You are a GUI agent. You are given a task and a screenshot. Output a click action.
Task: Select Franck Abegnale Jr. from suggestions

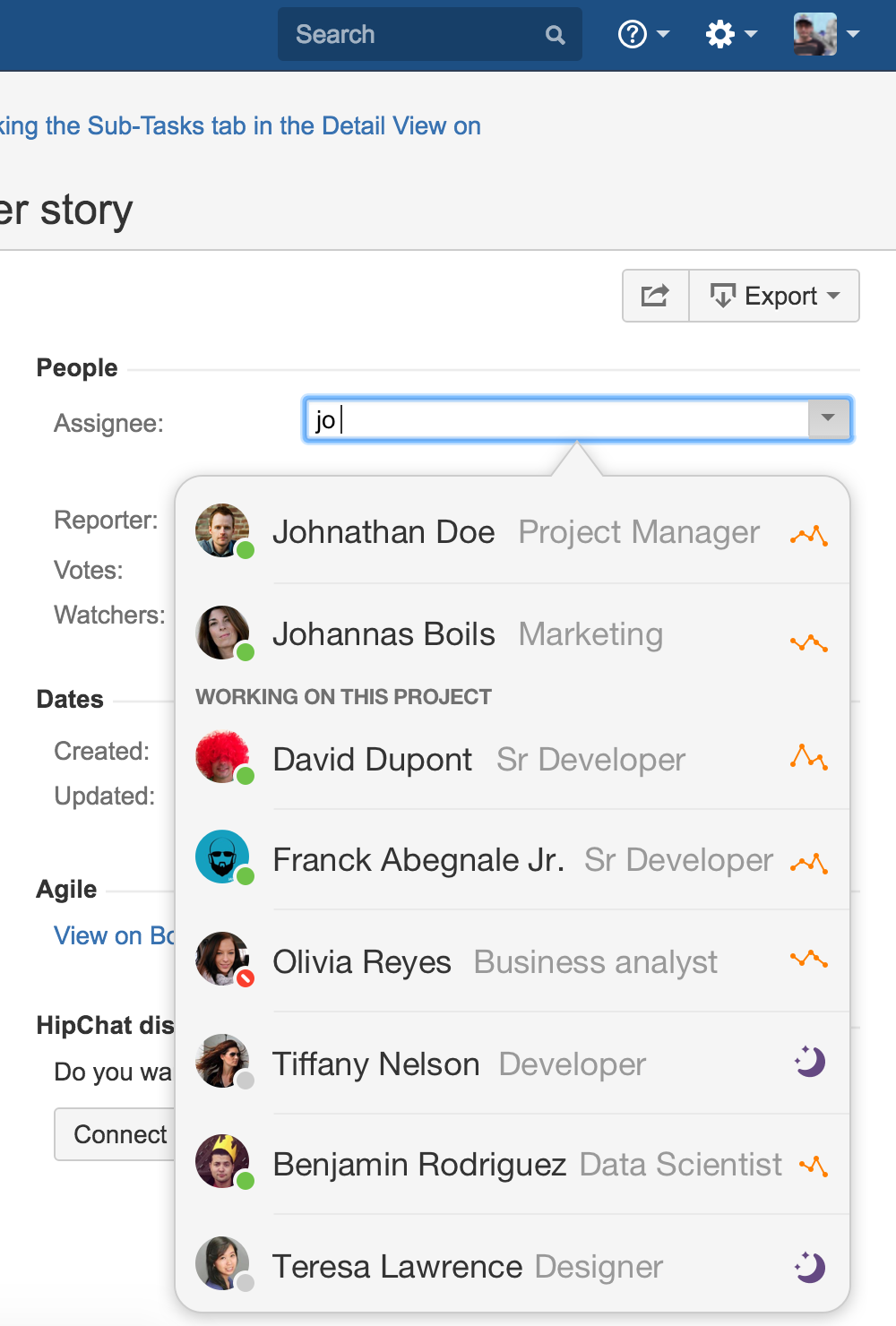click(x=418, y=859)
